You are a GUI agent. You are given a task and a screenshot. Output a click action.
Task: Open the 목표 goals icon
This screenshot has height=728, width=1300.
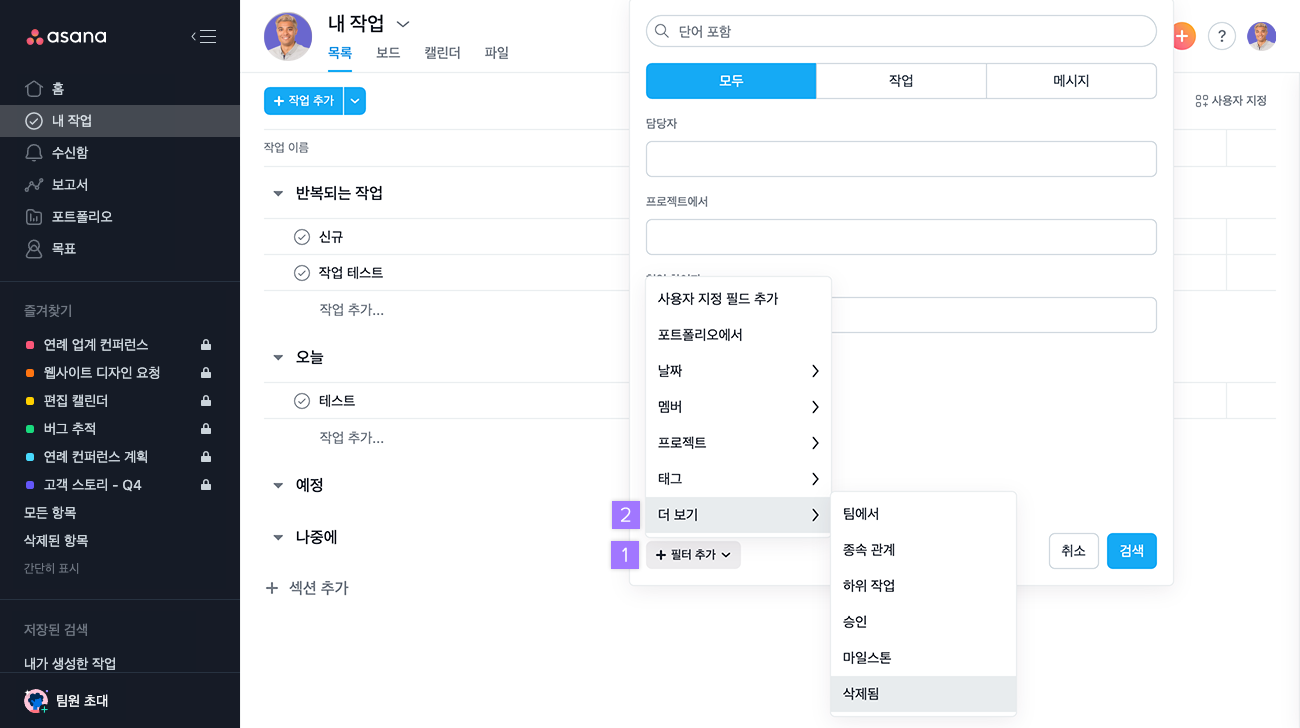pos(34,249)
